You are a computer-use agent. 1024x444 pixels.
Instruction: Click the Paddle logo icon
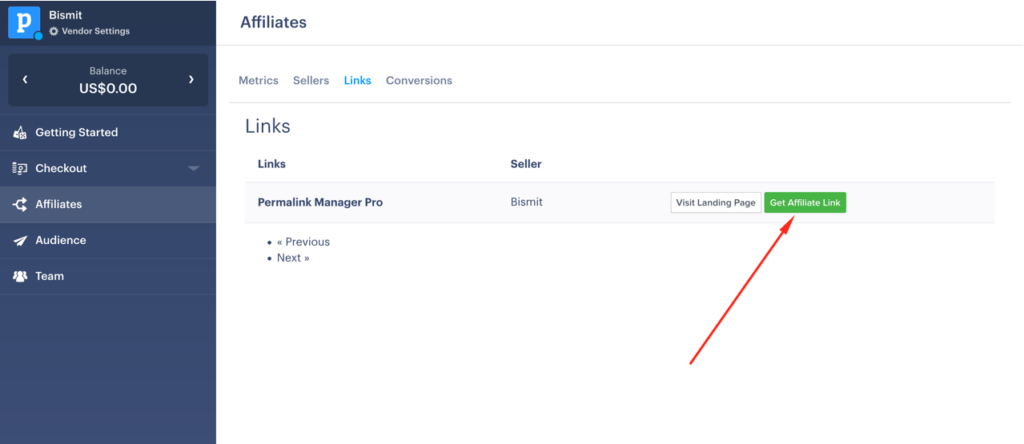(24, 23)
